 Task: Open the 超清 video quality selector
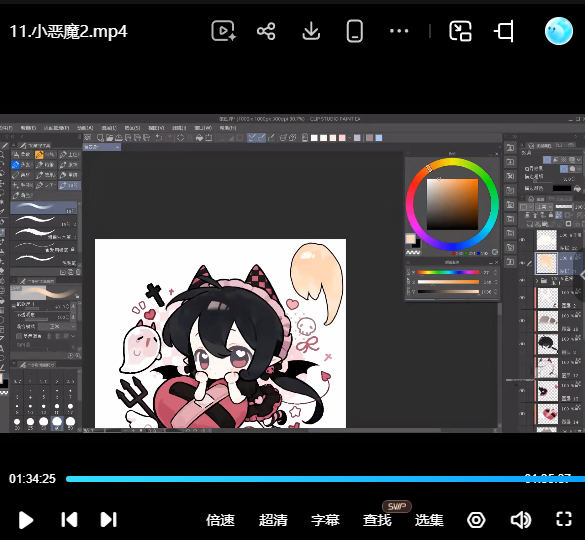click(273, 520)
